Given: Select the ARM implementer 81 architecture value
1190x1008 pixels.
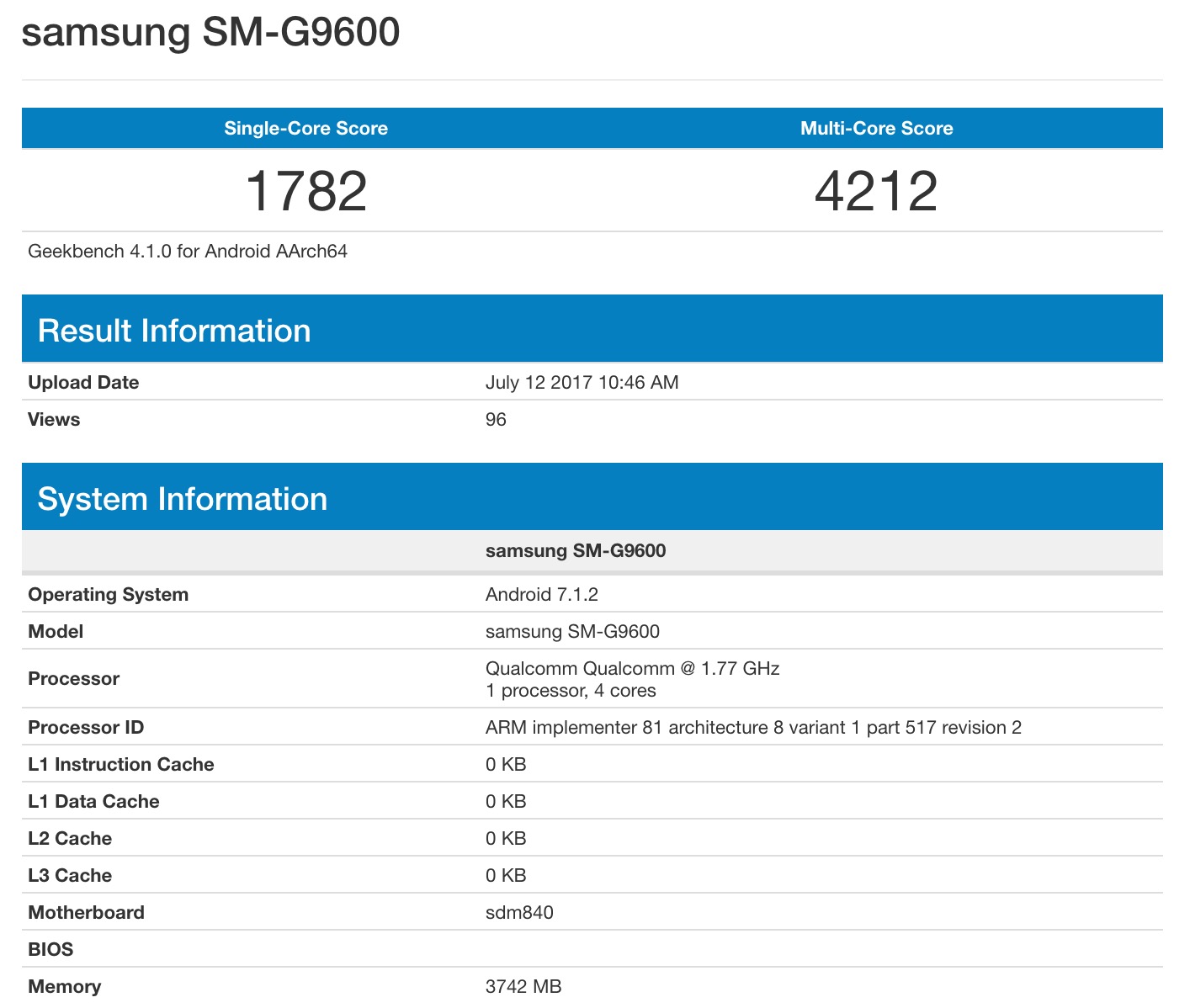Looking at the screenshot, I should point(753,728).
